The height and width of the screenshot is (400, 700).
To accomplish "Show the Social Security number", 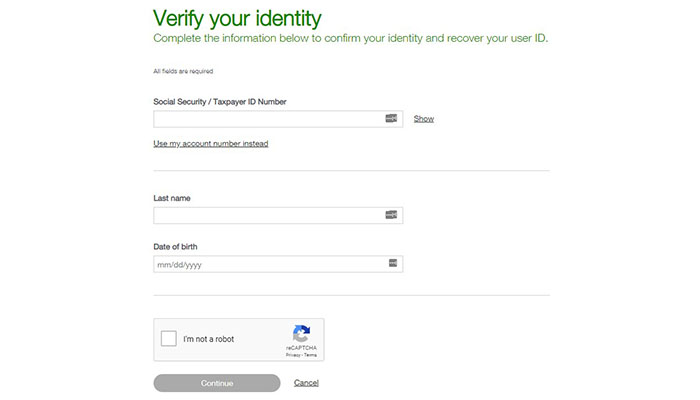I will (424, 119).
